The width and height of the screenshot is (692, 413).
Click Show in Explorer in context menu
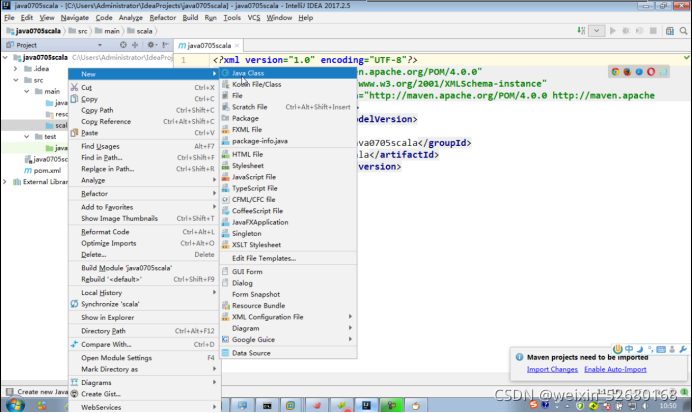click(144, 318)
